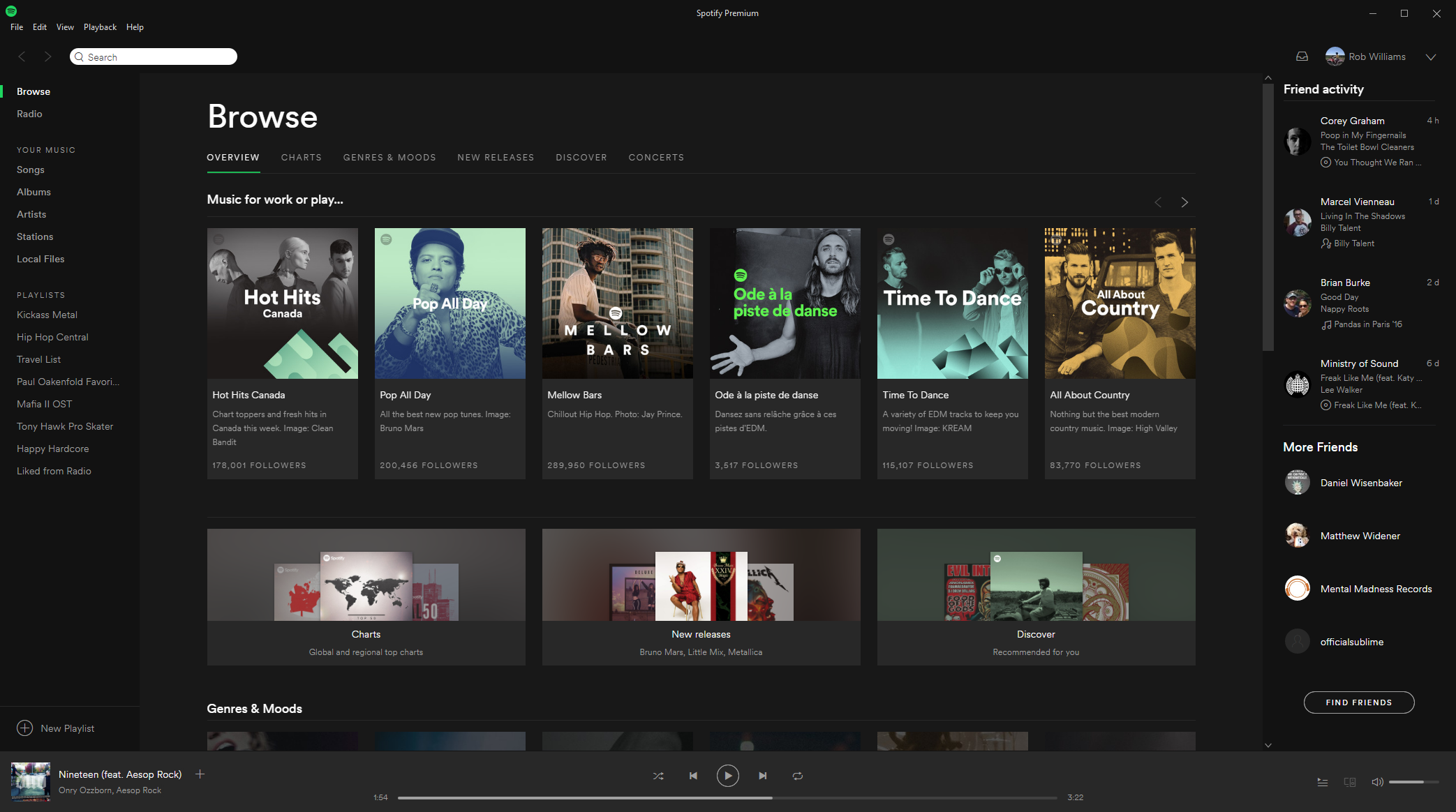
Task: Open the New releases category card
Action: click(701, 597)
